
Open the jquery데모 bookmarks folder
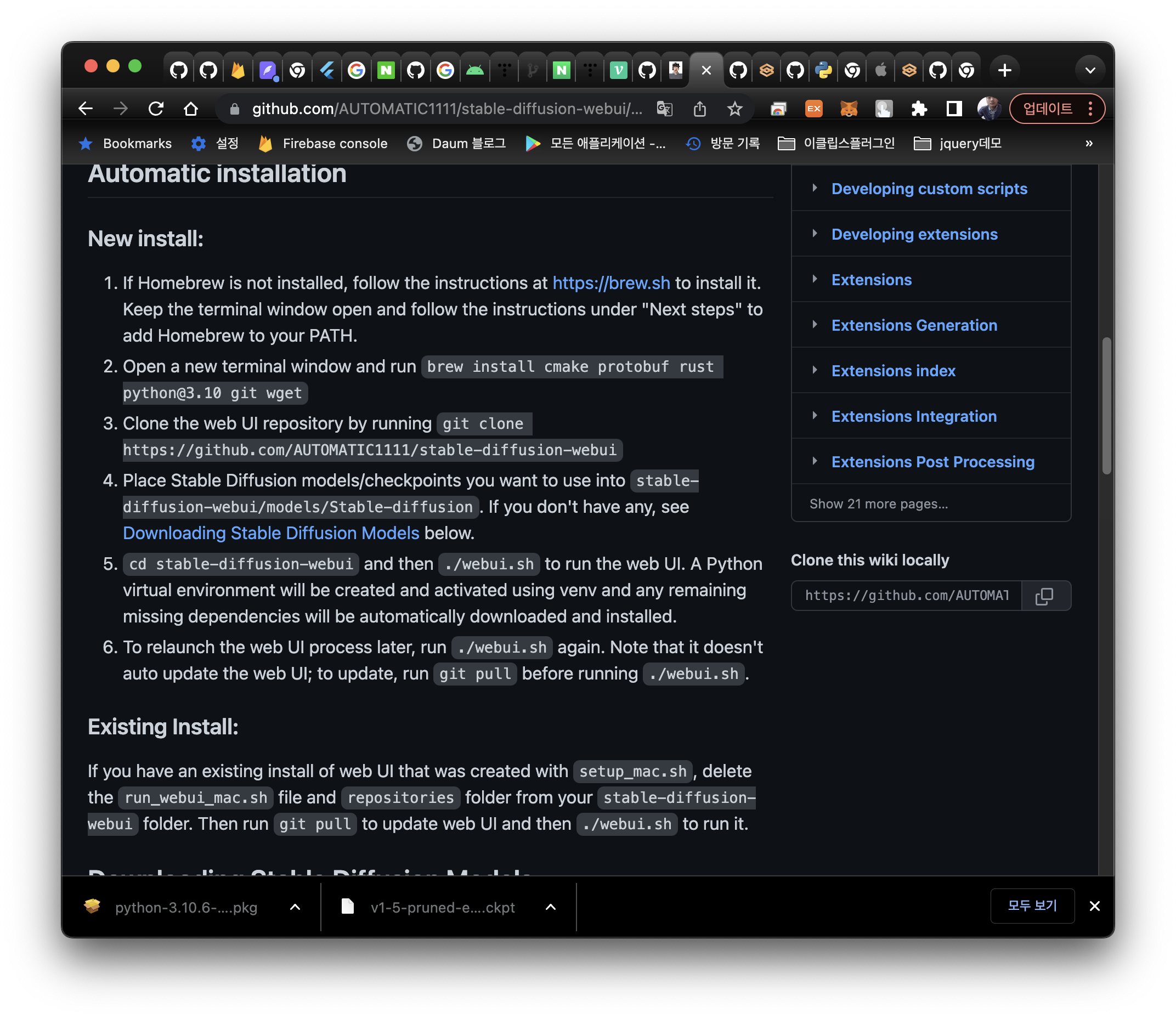click(958, 143)
